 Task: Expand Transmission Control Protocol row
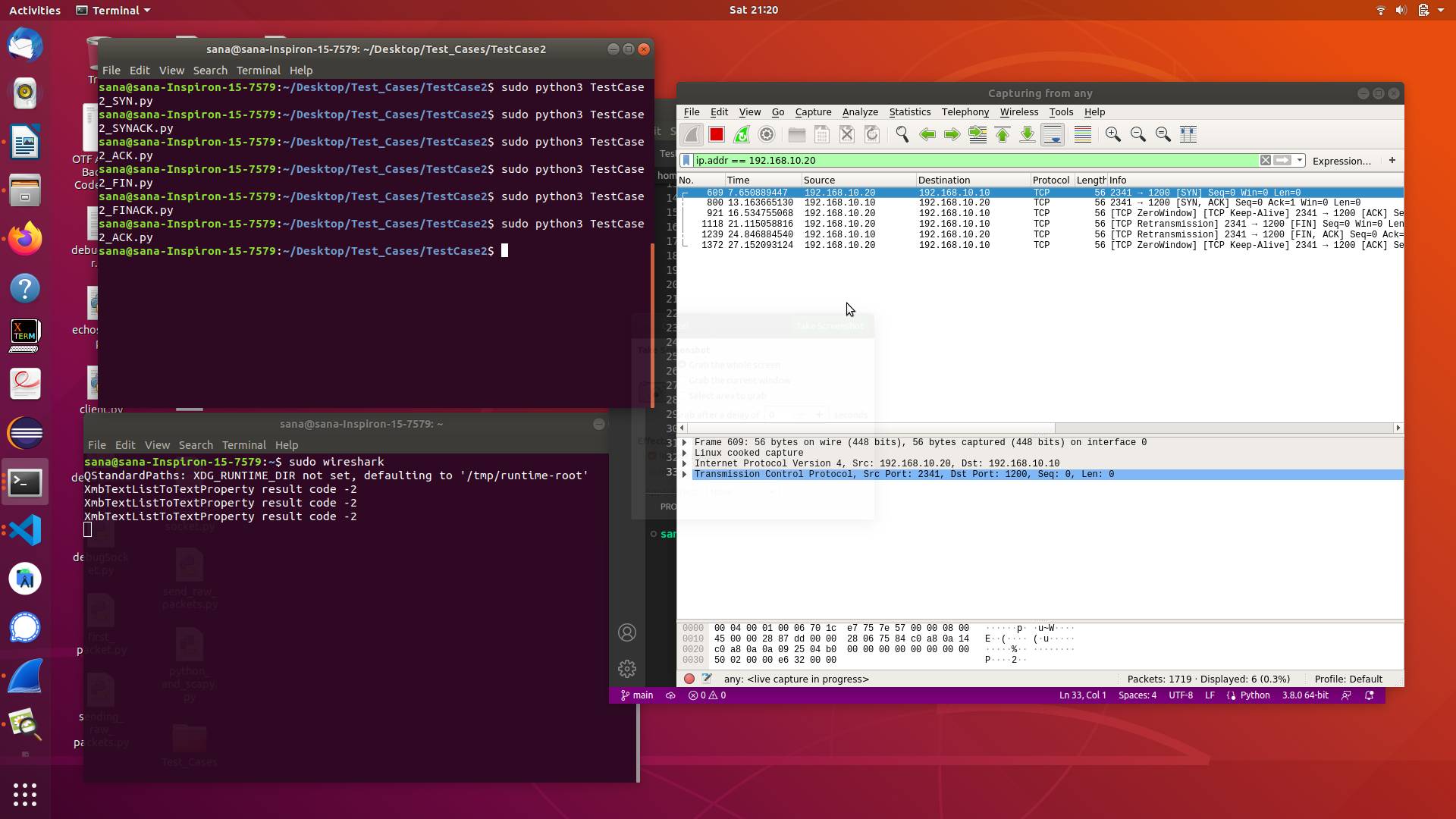[x=685, y=474]
